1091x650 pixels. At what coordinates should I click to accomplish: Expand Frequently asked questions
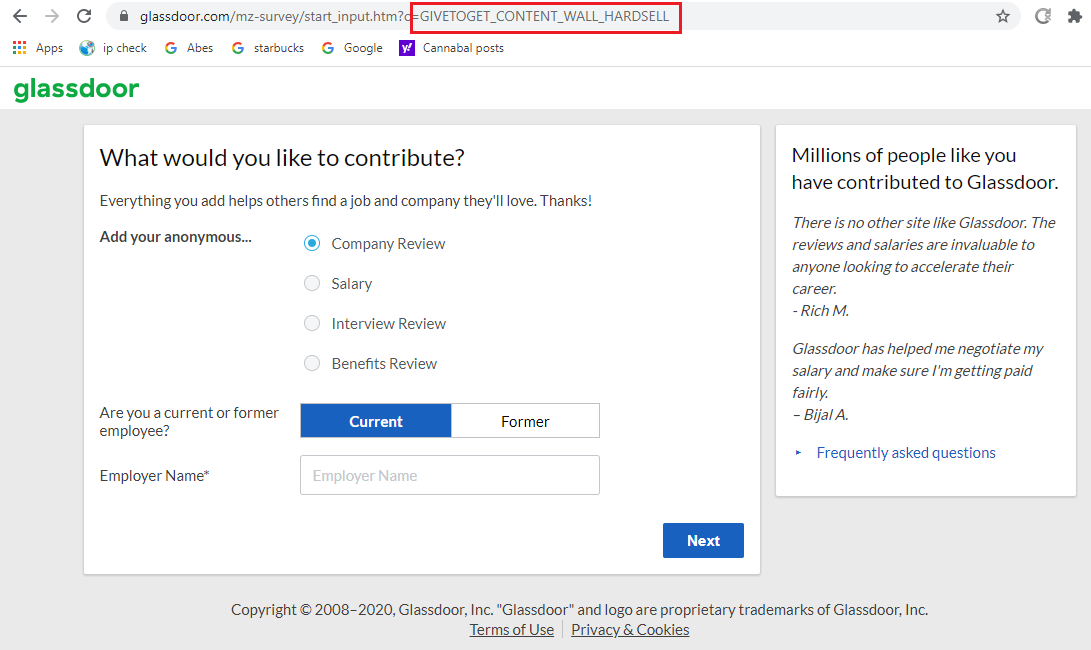906,453
